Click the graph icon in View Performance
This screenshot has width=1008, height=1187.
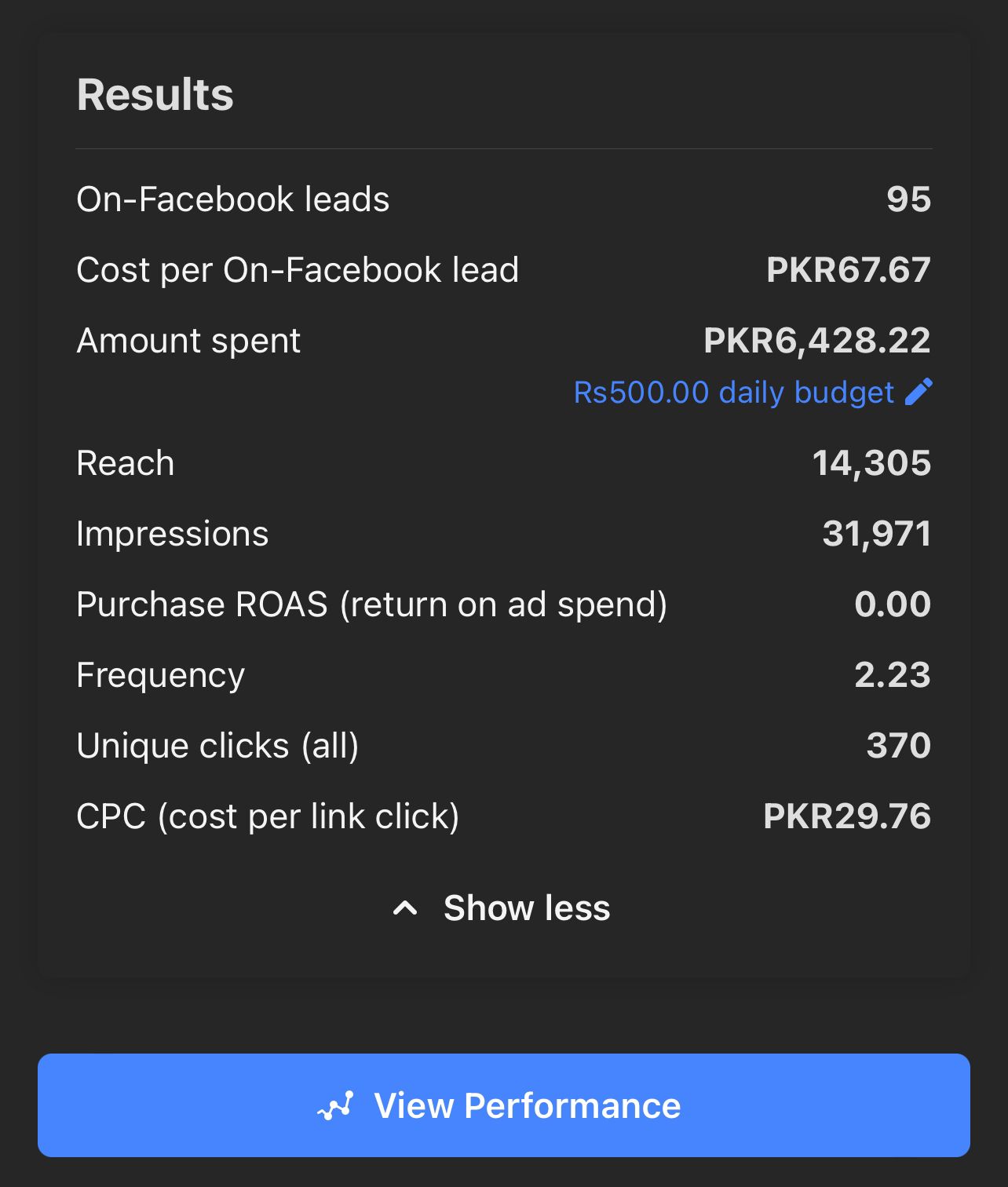pos(336,1106)
